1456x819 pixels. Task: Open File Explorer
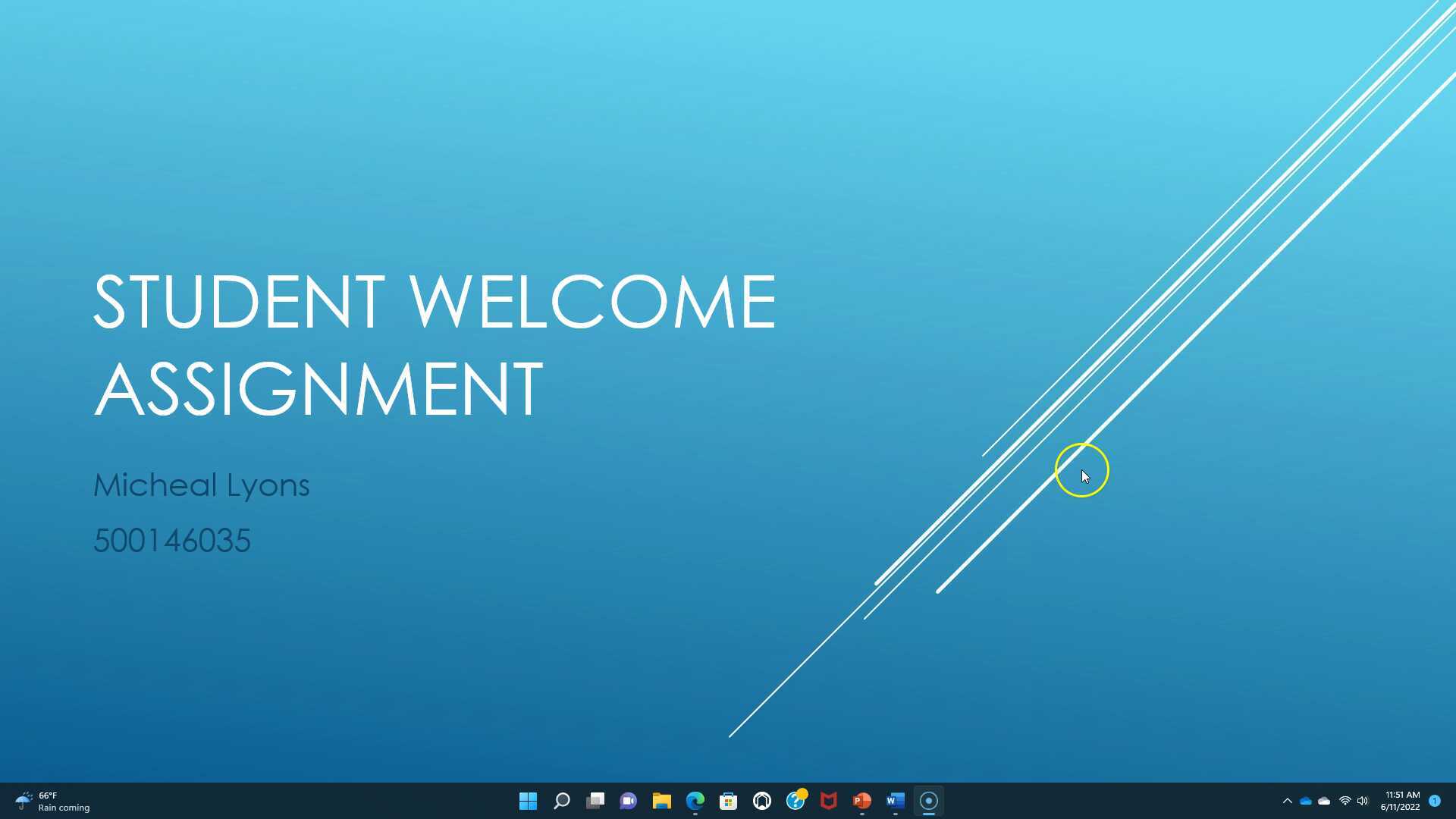661,801
